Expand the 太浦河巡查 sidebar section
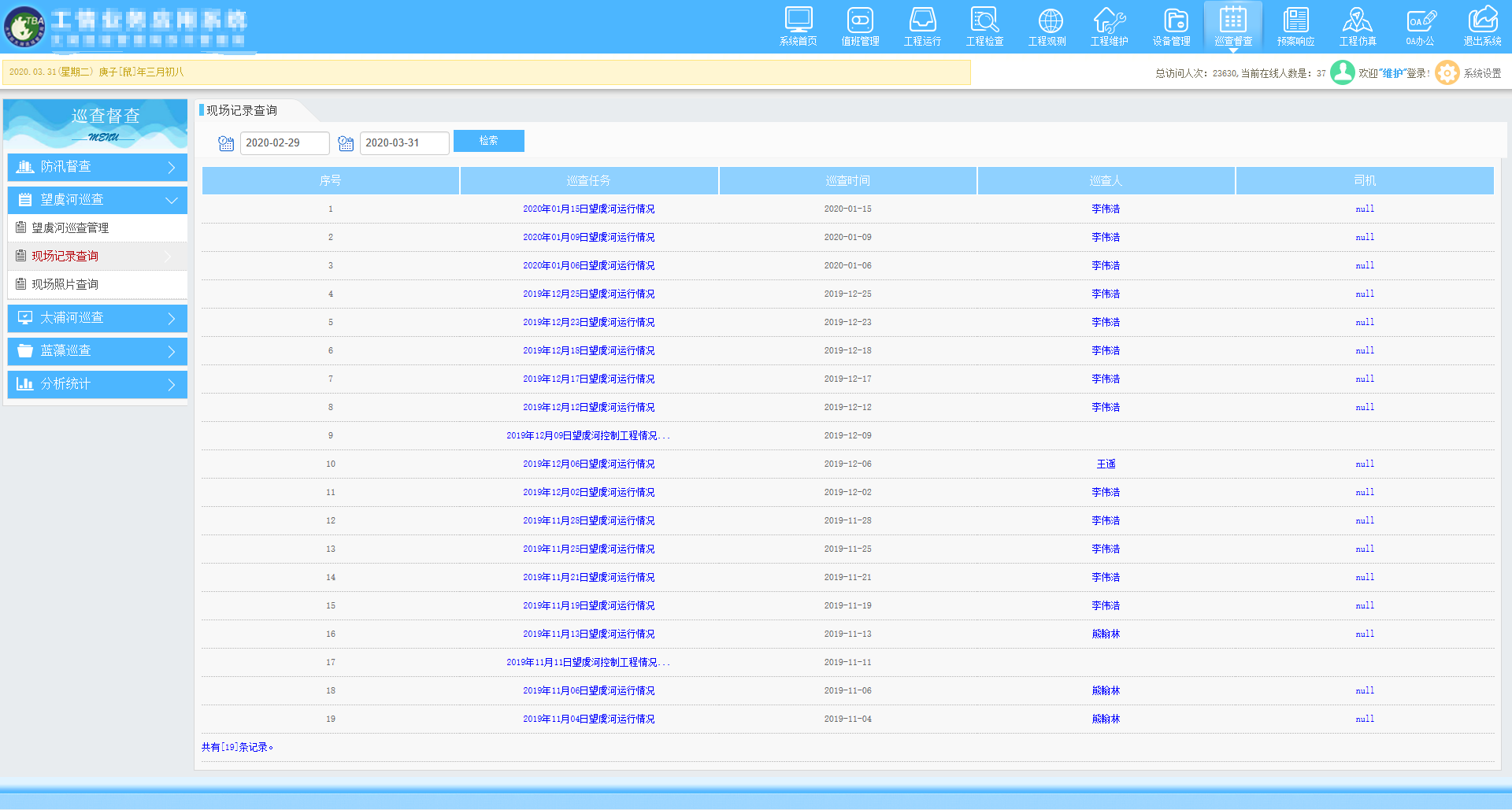Image resolution: width=1512 pixels, height=810 pixels. coord(97,318)
